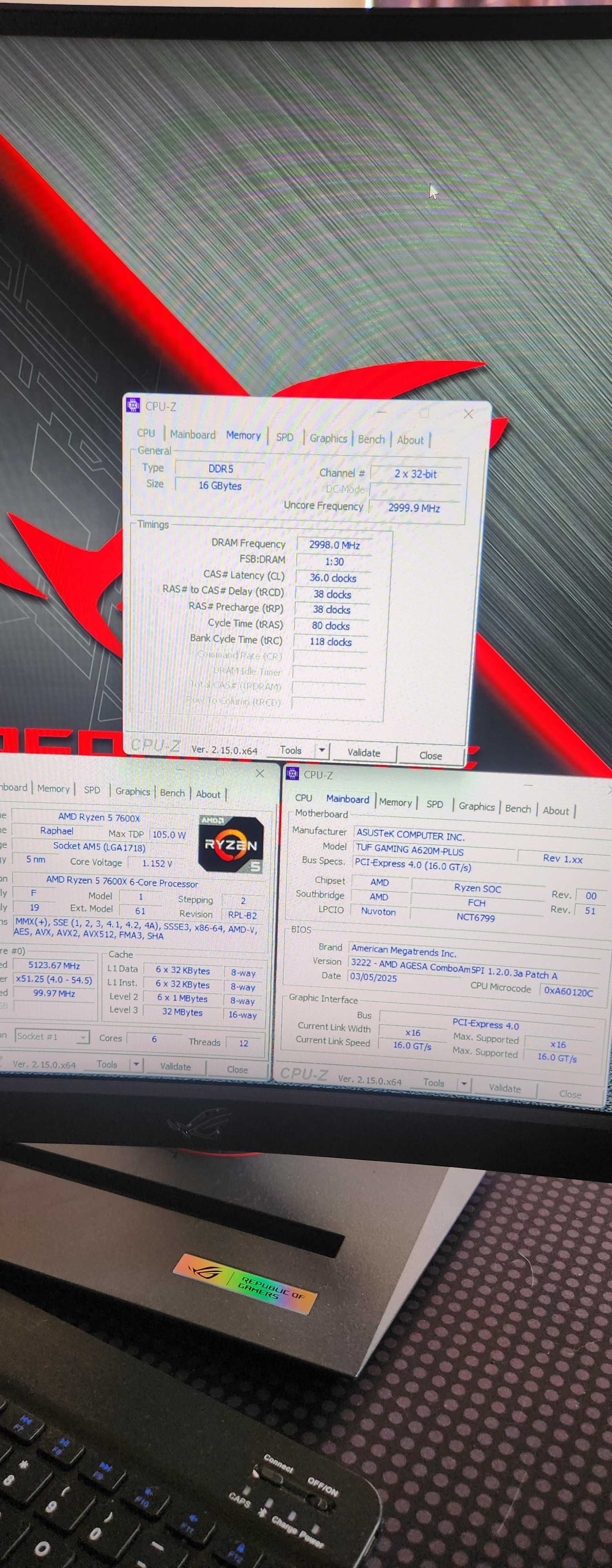Click the CPU-Z icon in the Mainboard window title bar
Screen dimensions: 612x1568
tap(292, 773)
